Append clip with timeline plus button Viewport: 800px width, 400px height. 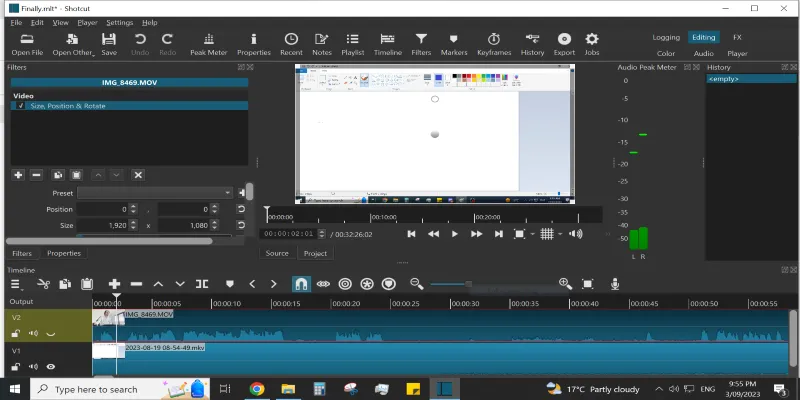[114, 284]
